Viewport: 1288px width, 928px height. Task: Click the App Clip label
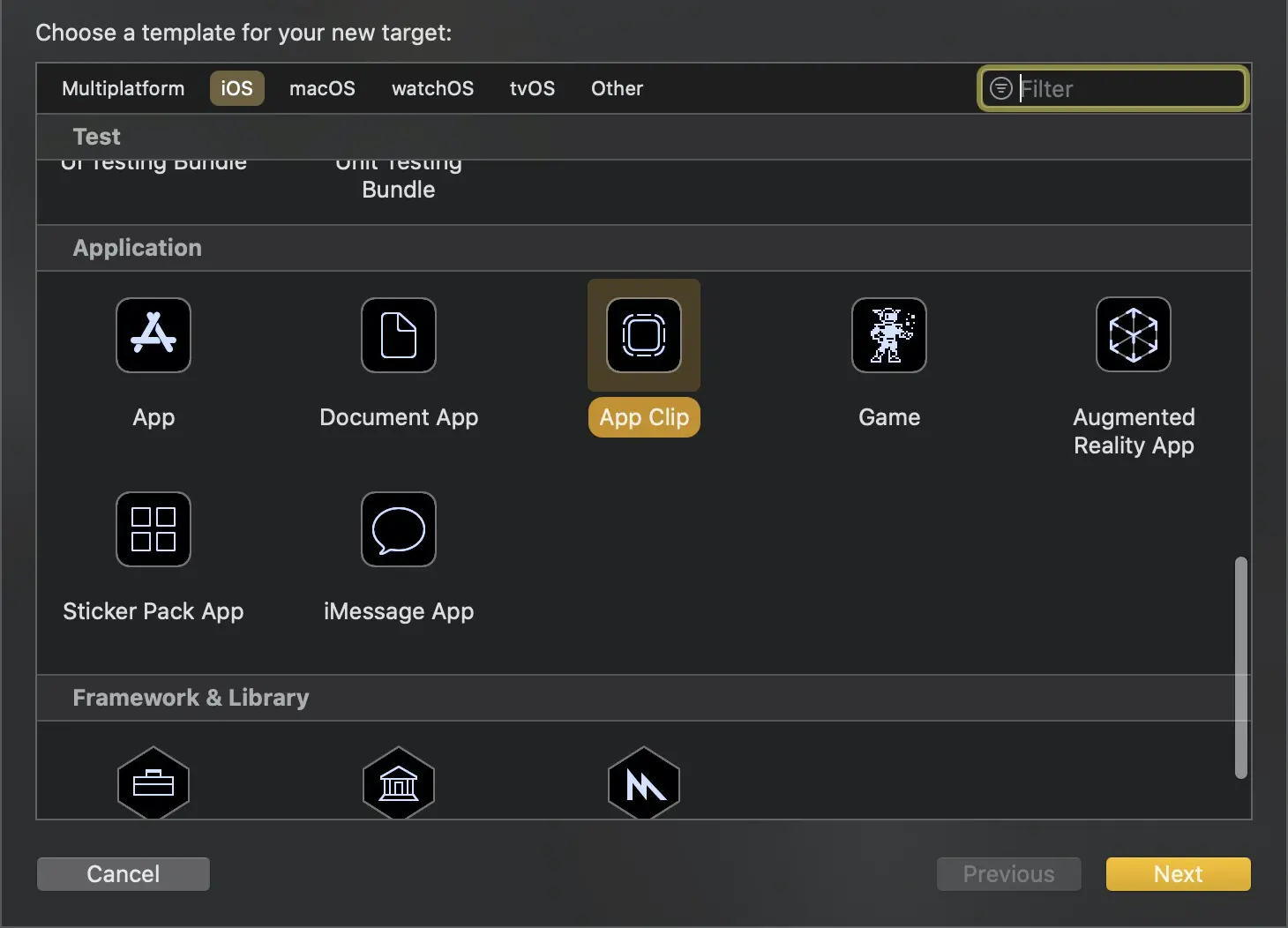(644, 417)
